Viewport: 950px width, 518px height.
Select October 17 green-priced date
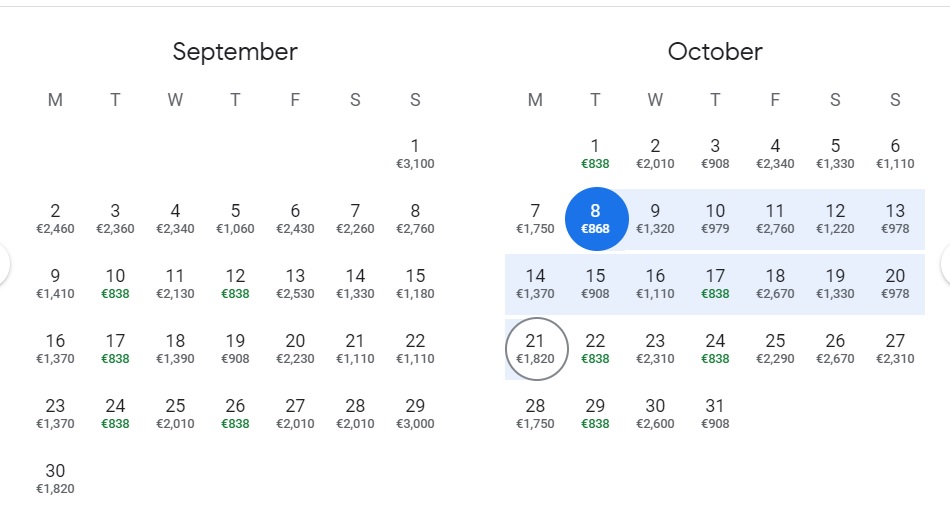pyautogui.click(x=715, y=283)
